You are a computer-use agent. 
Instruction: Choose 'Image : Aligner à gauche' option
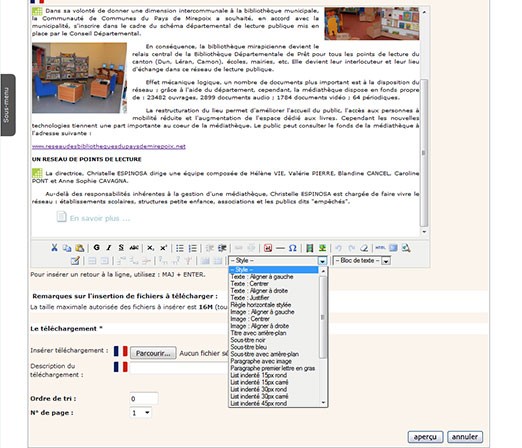(263, 312)
